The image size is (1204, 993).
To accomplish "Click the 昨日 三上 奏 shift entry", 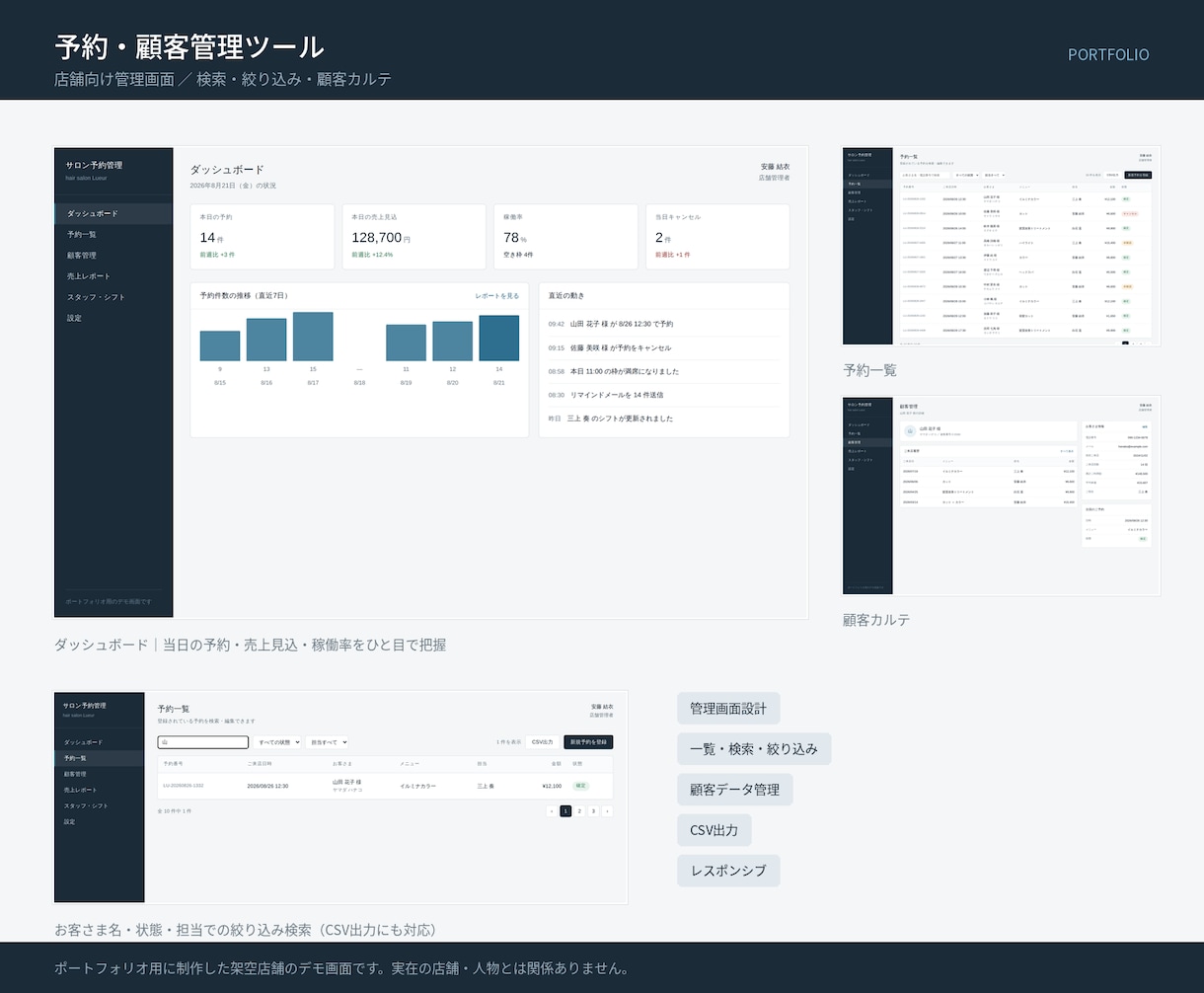I will (x=664, y=419).
